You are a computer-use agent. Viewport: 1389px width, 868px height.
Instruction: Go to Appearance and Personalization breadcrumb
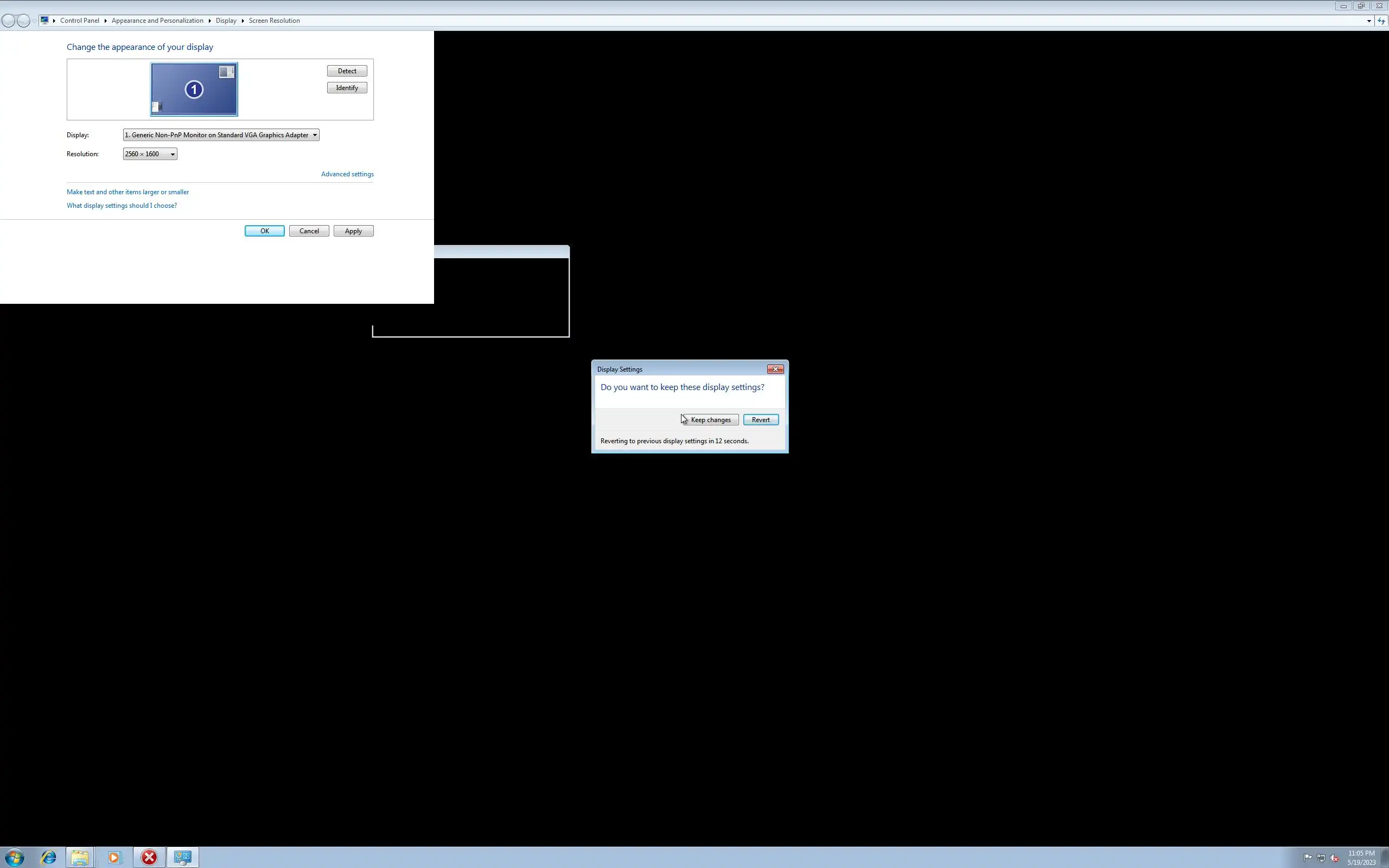click(157, 21)
